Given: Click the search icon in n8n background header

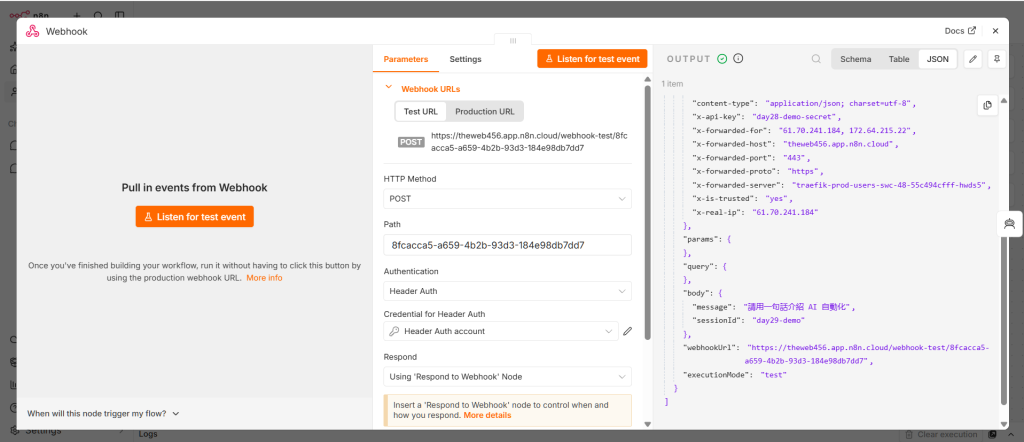Looking at the screenshot, I should 97,15.
